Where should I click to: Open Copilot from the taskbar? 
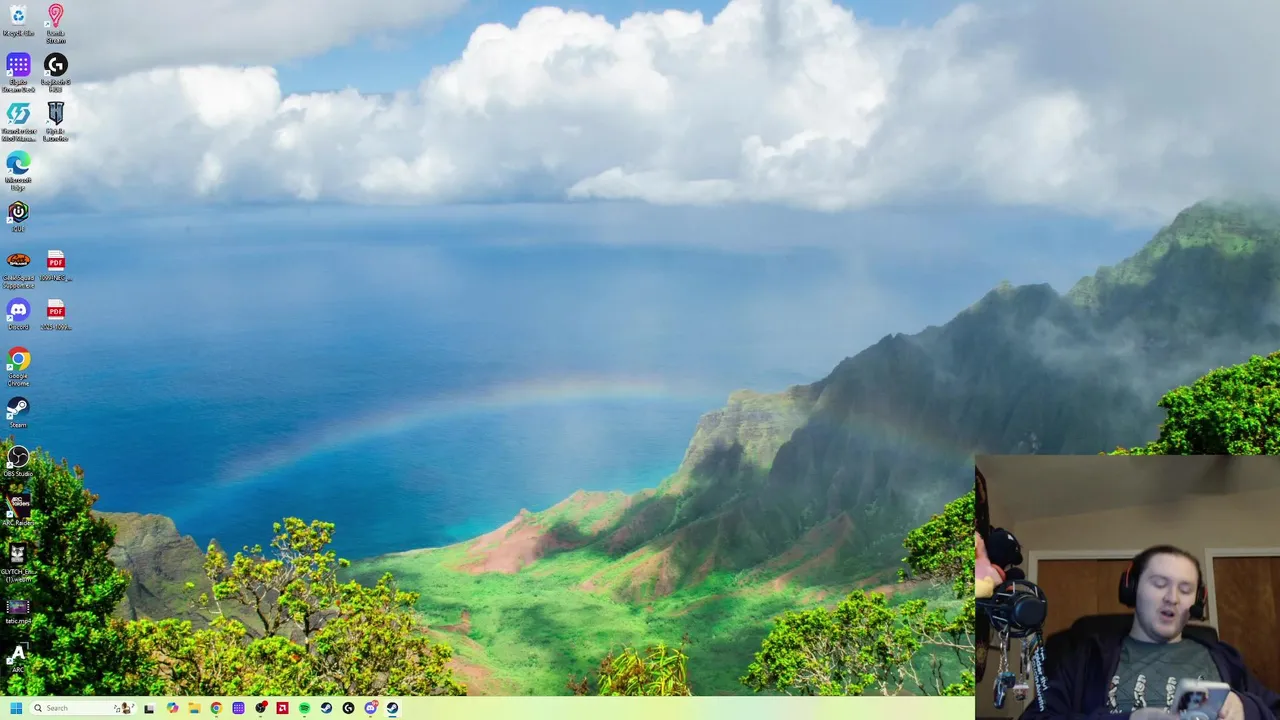(172, 708)
